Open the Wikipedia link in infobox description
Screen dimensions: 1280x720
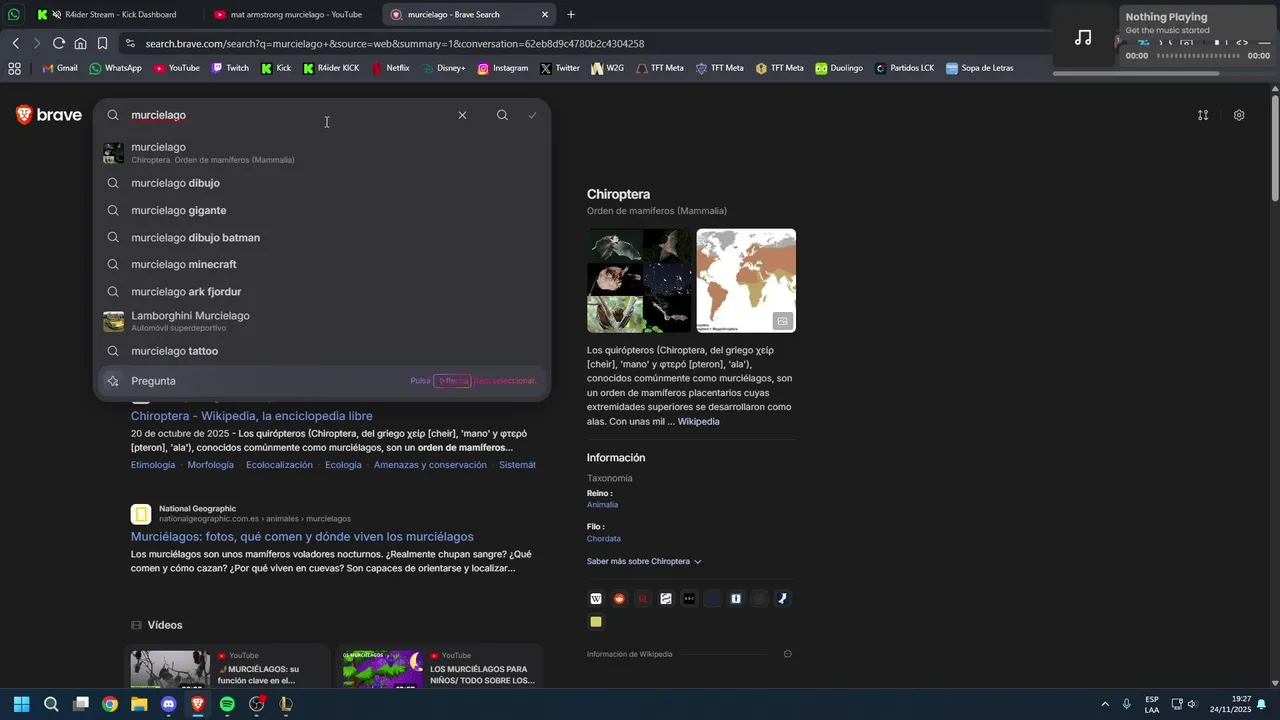tap(698, 422)
